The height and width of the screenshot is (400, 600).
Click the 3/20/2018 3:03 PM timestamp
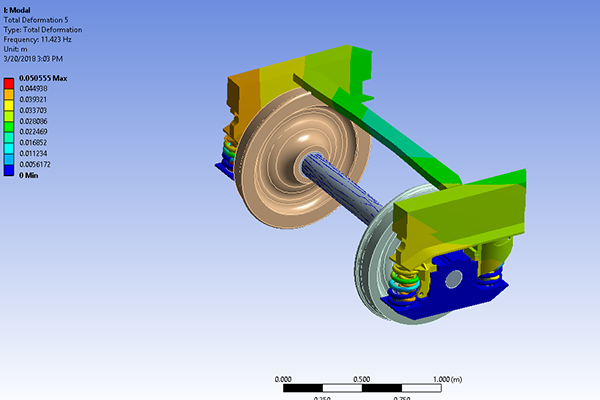tap(33, 59)
